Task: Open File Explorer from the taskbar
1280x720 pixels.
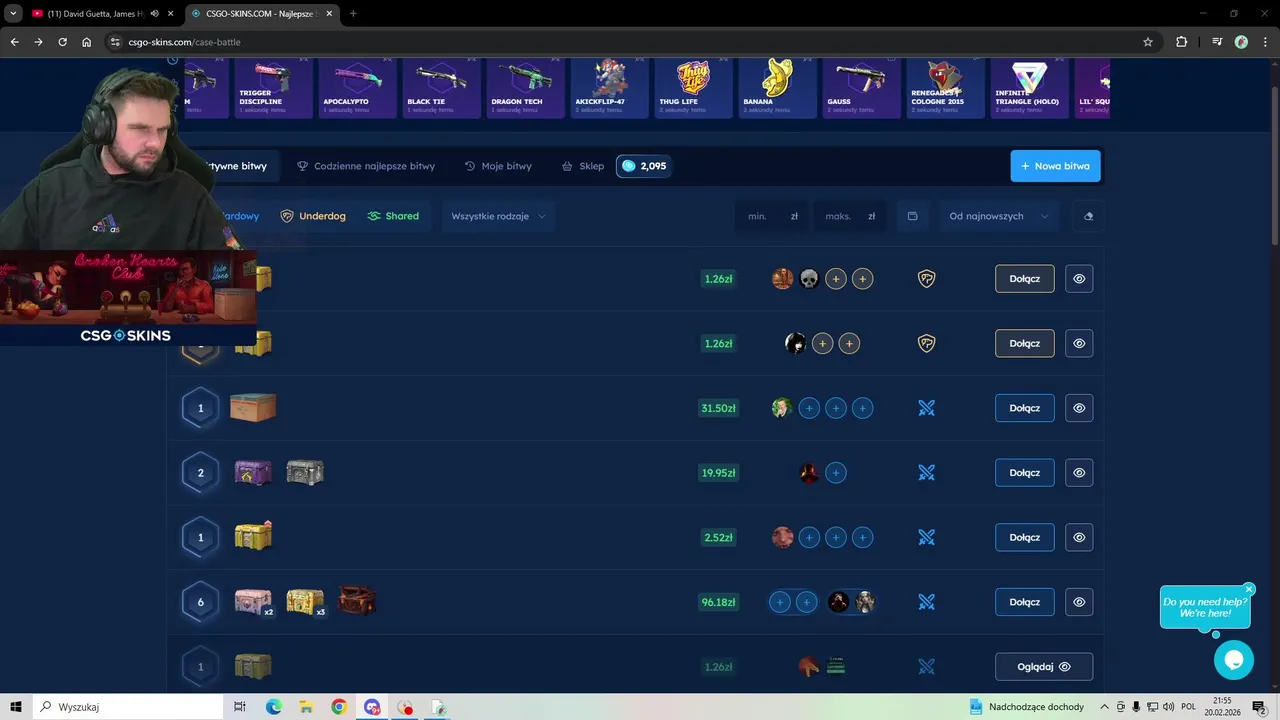Action: coord(306,707)
